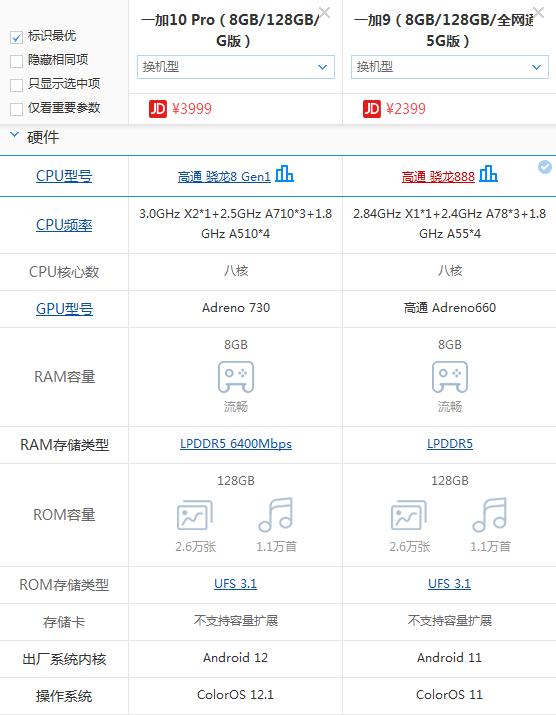Open the 高通 骁龙888 link

click(438, 176)
